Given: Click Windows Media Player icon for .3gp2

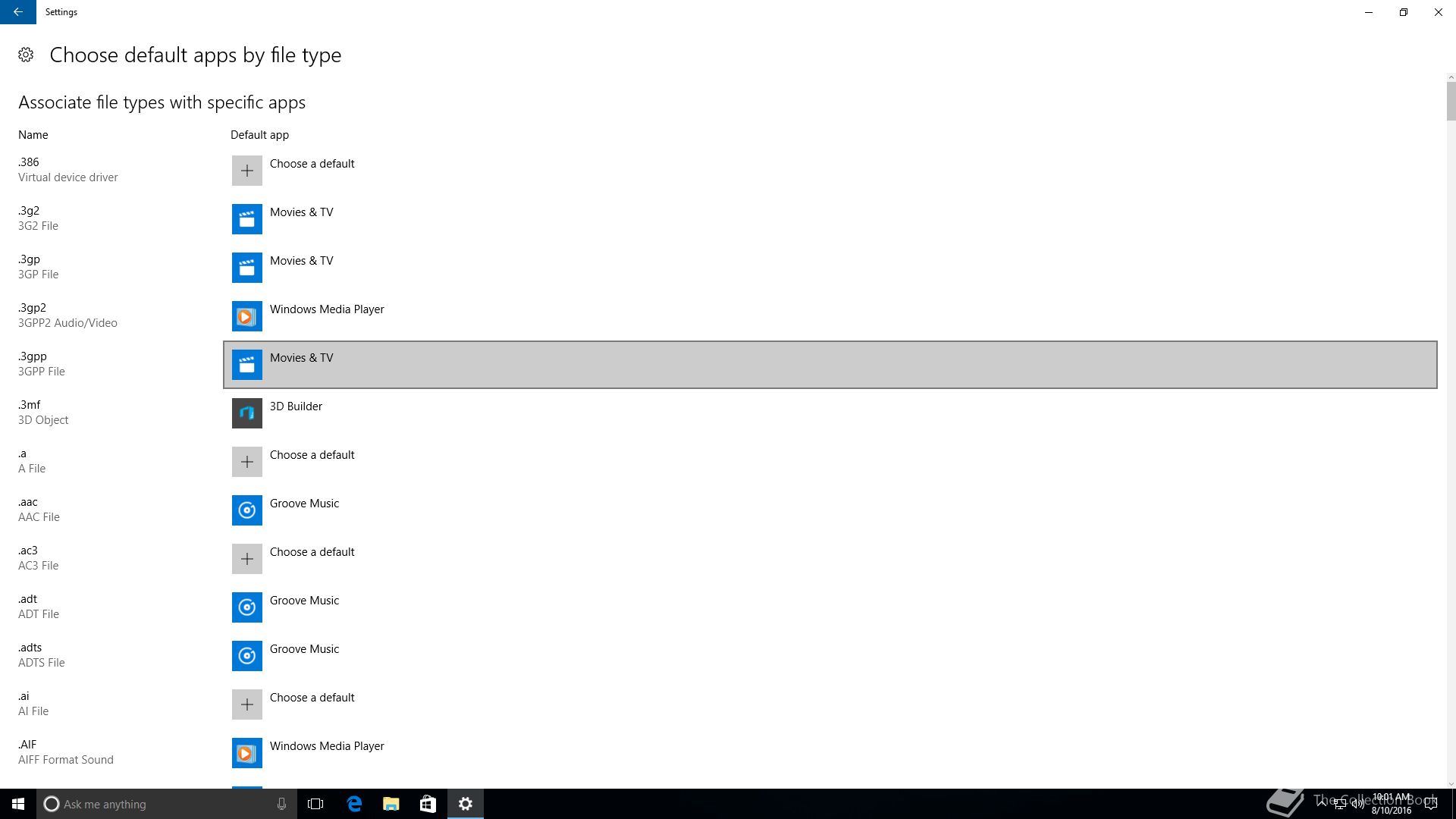Looking at the screenshot, I should tap(247, 316).
